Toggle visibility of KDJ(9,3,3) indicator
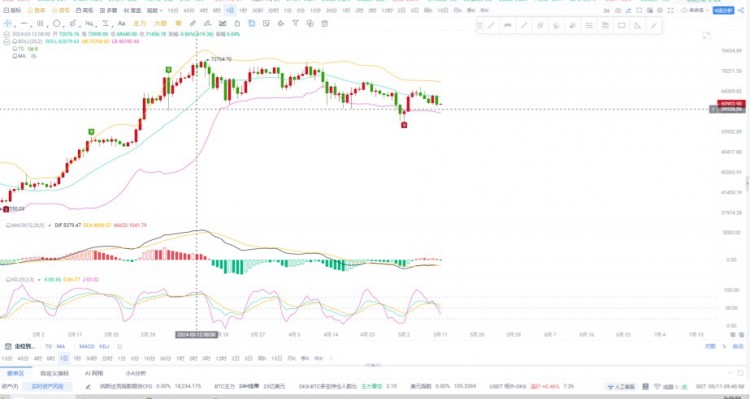The image size is (750, 399). pyautogui.click(x=8, y=279)
